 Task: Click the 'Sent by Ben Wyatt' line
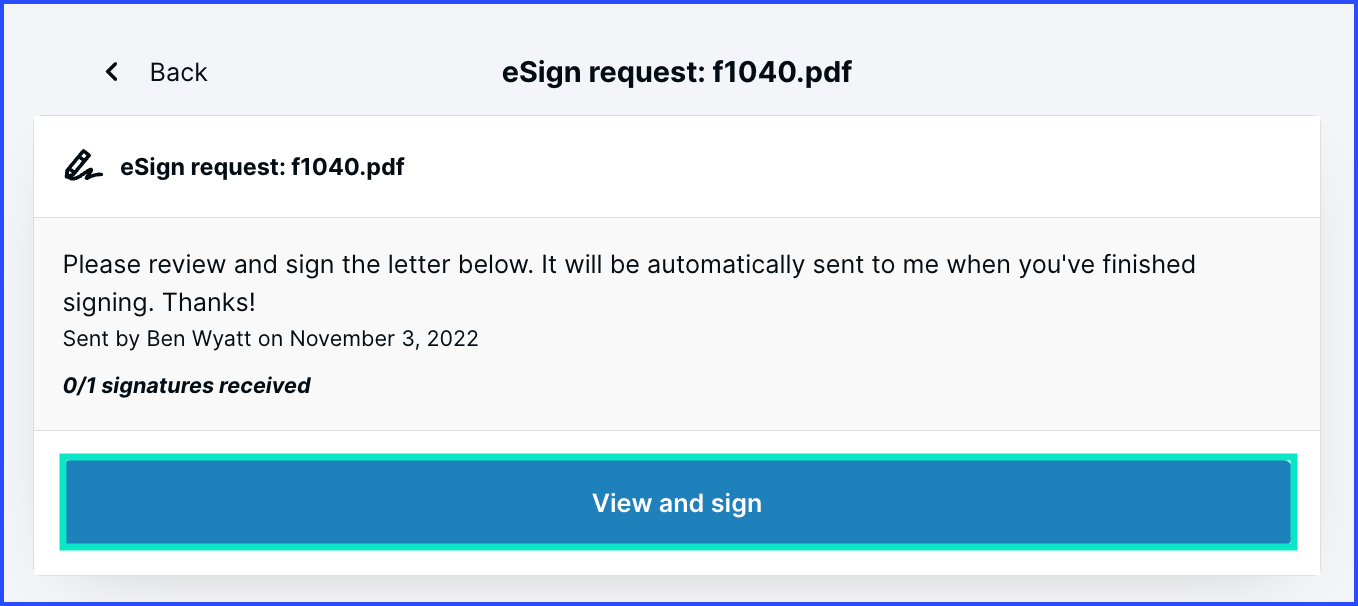tap(270, 339)
